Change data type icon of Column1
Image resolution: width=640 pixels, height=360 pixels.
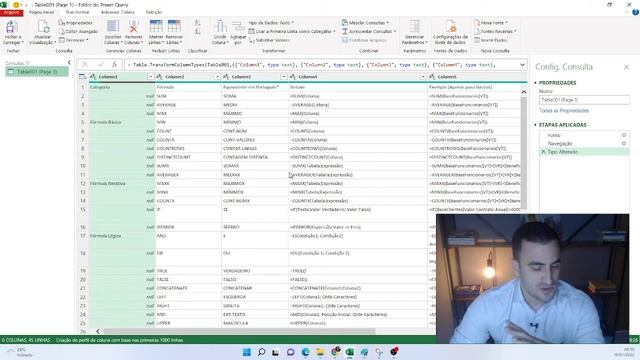tap(93, 77)
